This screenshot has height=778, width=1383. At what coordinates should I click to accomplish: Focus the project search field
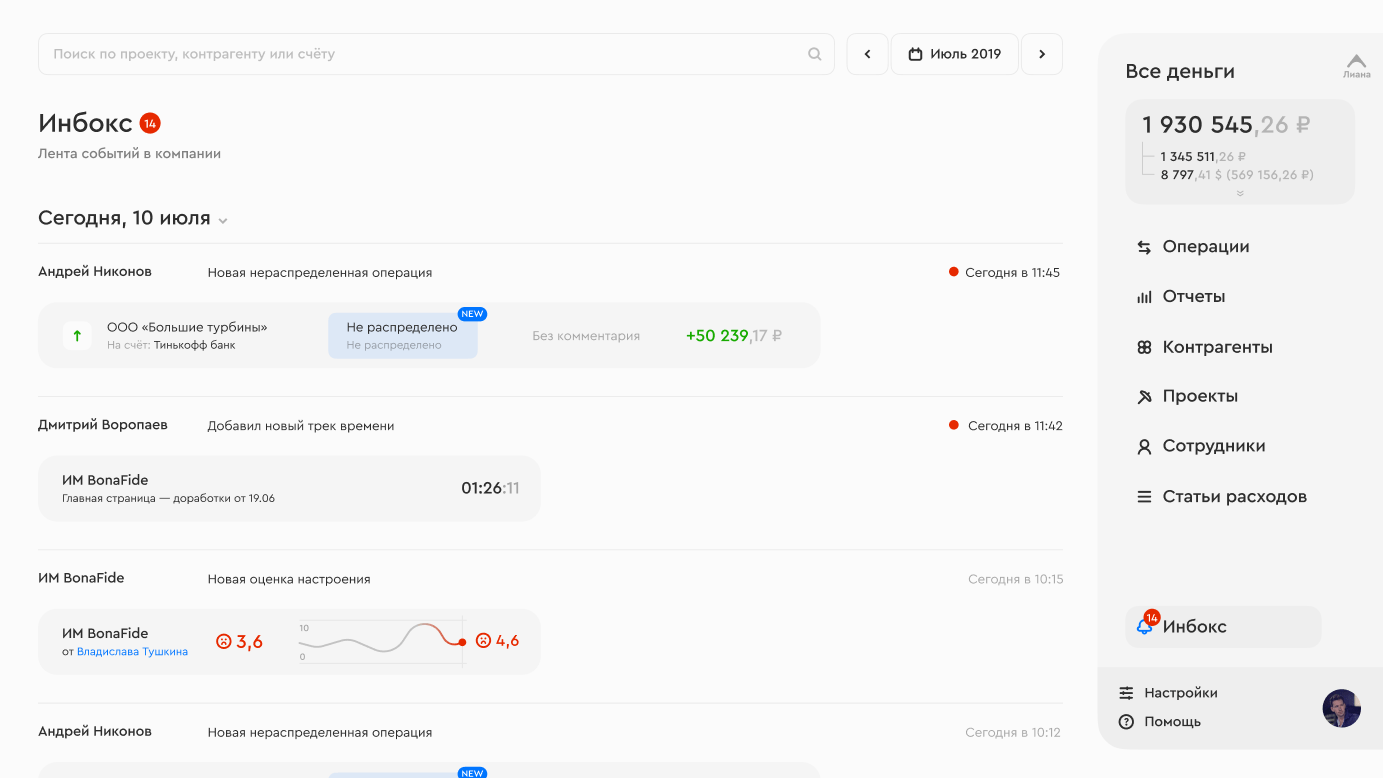[420, 54]
